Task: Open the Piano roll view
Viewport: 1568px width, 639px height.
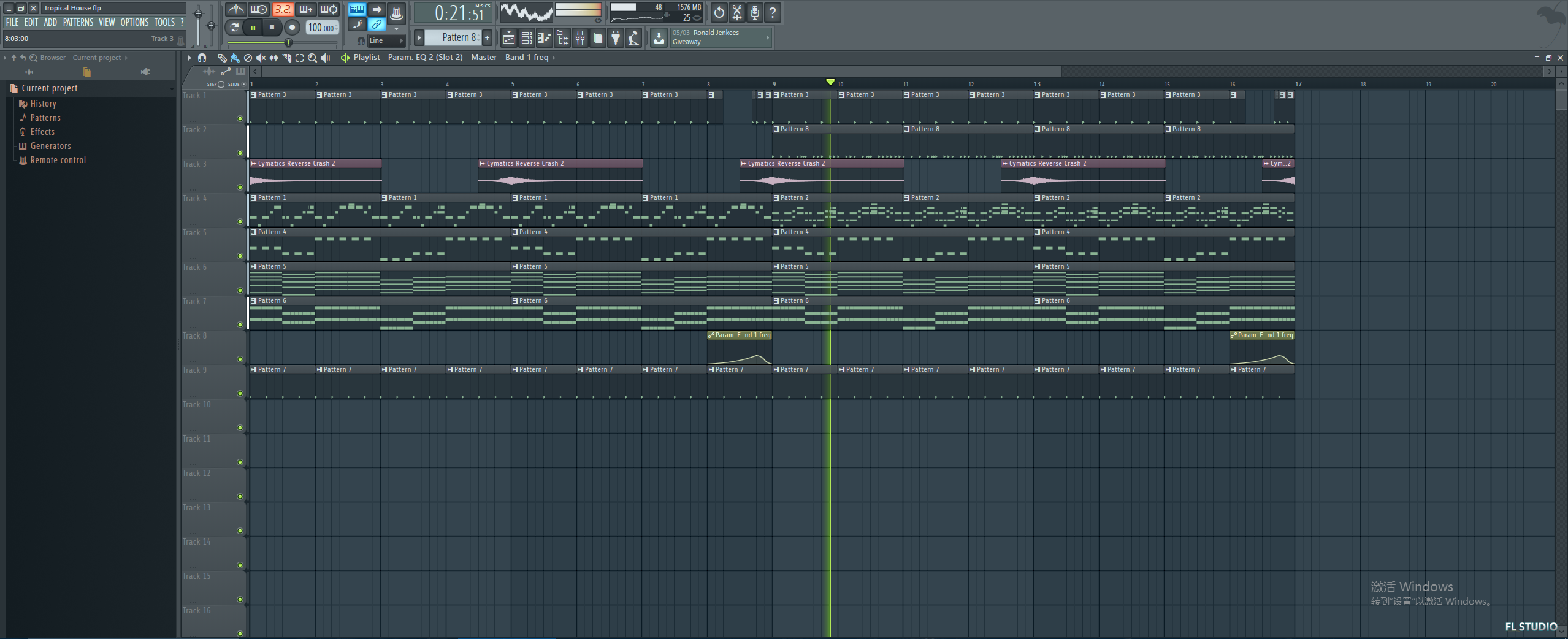Action: tap(544, 38)
